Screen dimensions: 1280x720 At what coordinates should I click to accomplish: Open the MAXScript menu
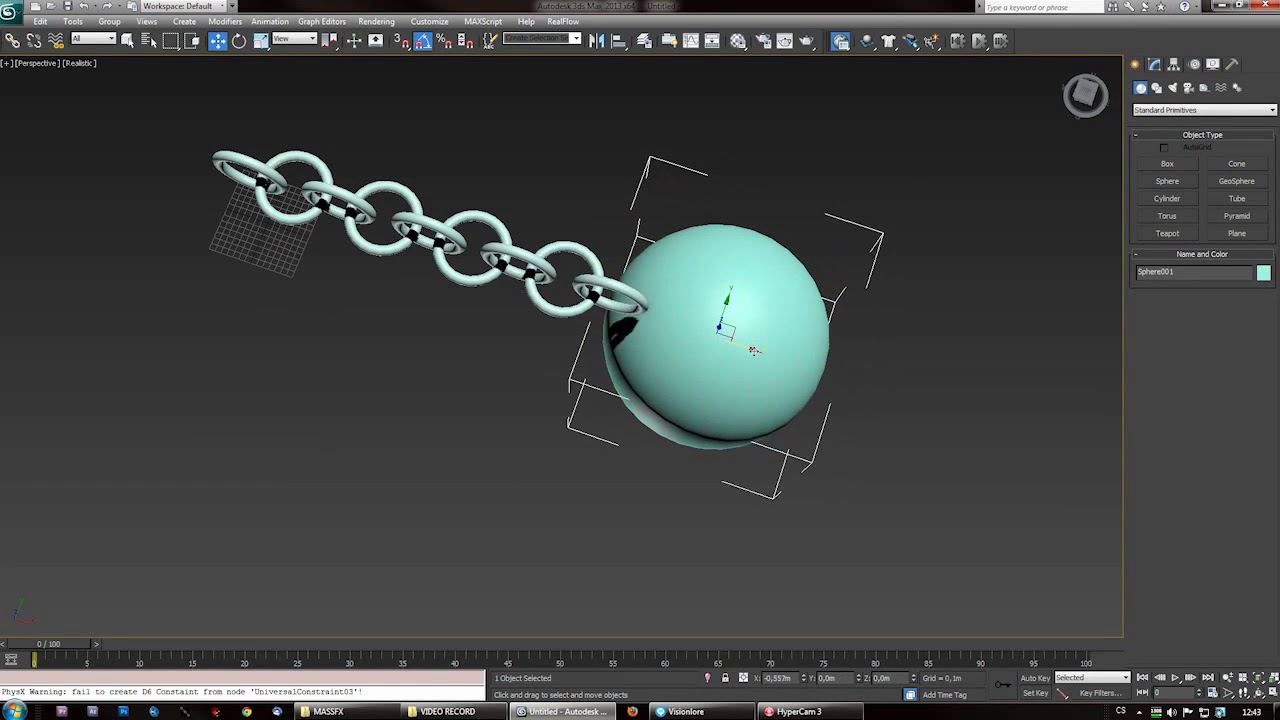pyautogui.click(x=483, y=21)
